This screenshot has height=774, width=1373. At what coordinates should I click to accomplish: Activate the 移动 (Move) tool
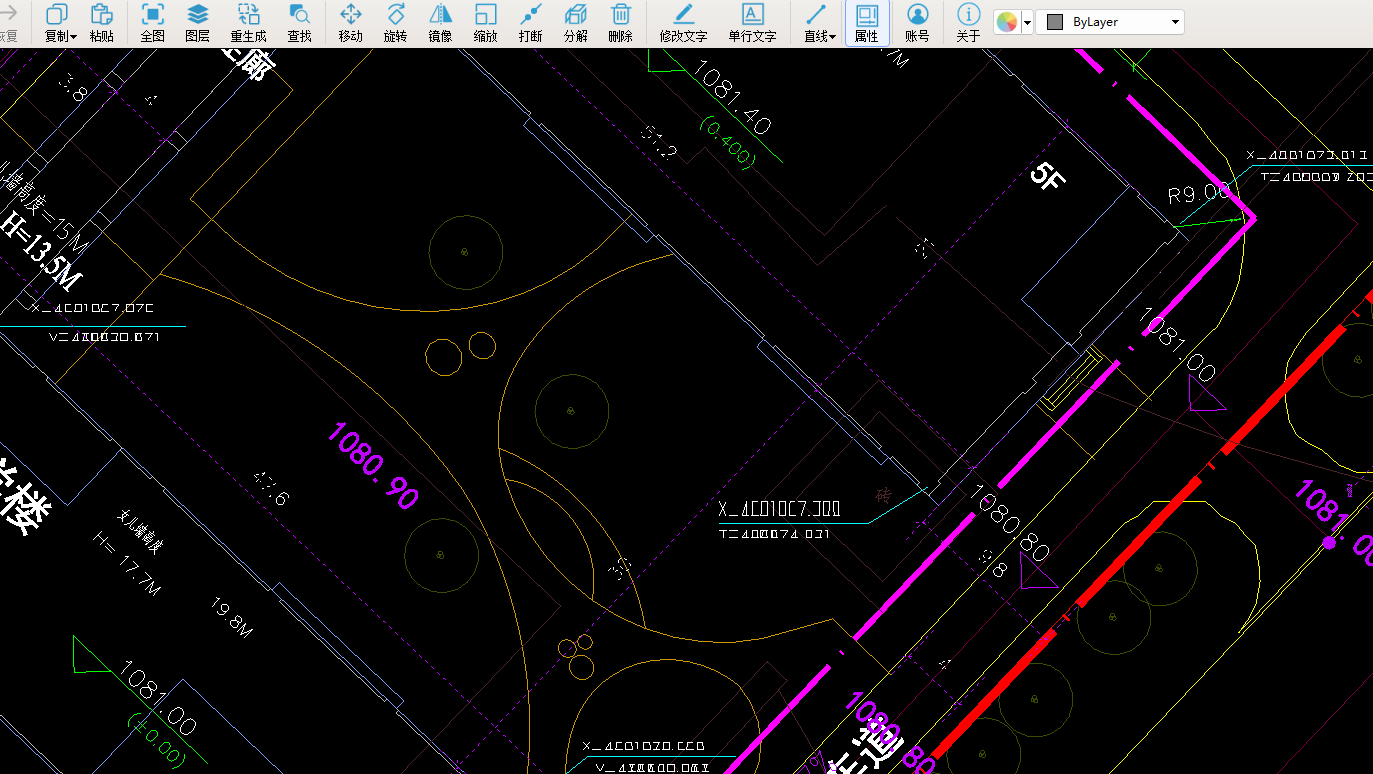351,23
